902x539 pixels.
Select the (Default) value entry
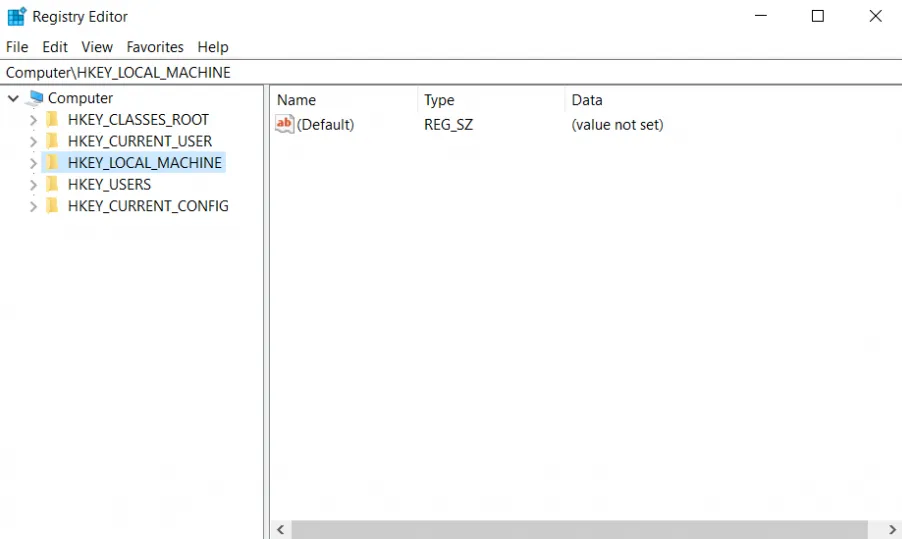coord(325,125)
